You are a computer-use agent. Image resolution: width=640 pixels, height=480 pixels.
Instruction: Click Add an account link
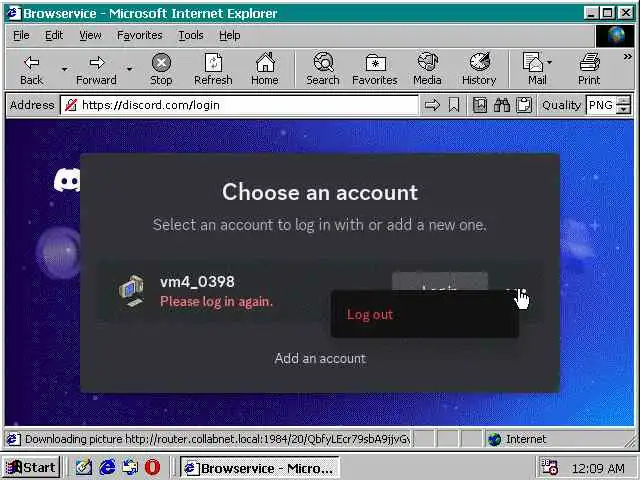(320, 358)
